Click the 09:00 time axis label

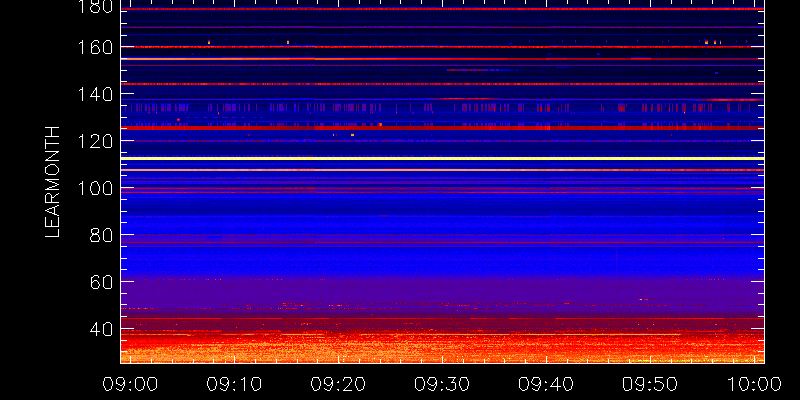(130, 384)
